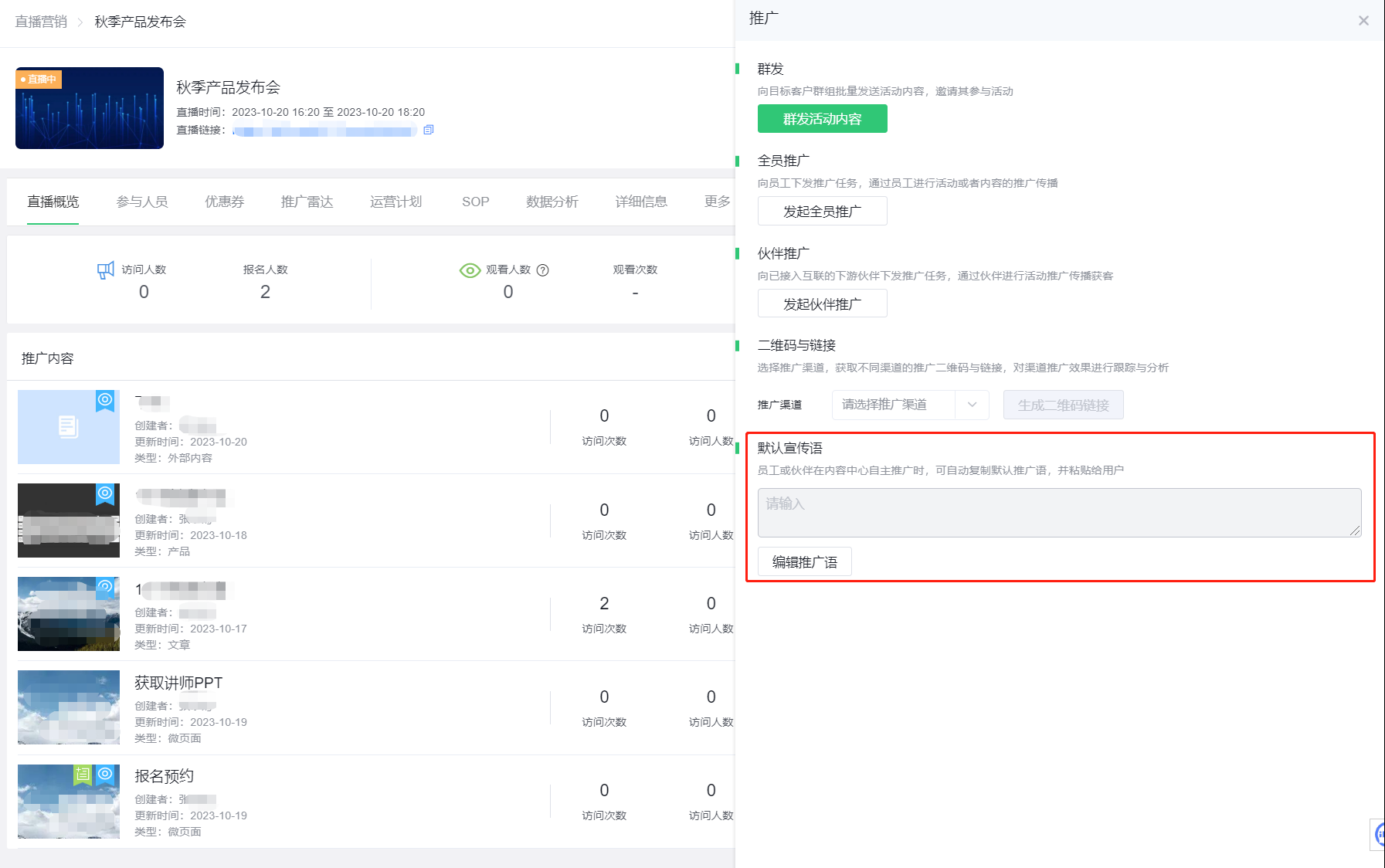
Task: Click the 群发活动内容 button
Action: pos(822,118)
